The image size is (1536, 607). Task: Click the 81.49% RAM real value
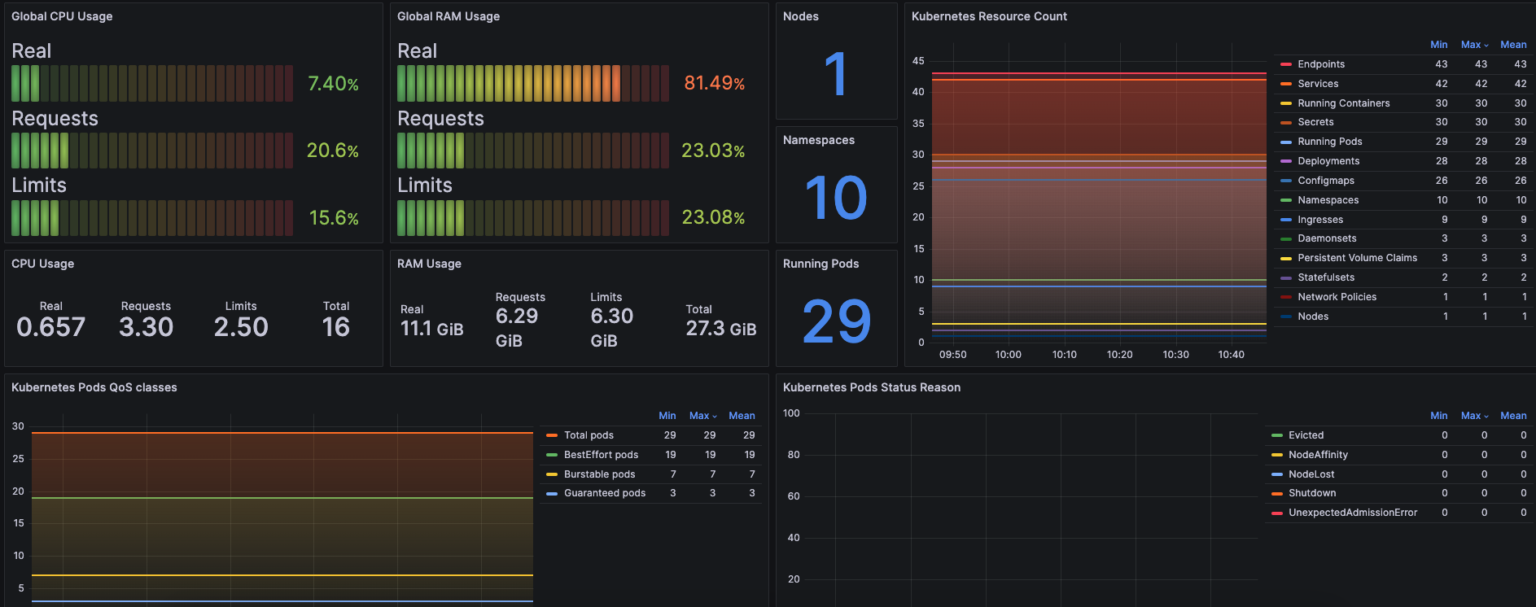714,84
